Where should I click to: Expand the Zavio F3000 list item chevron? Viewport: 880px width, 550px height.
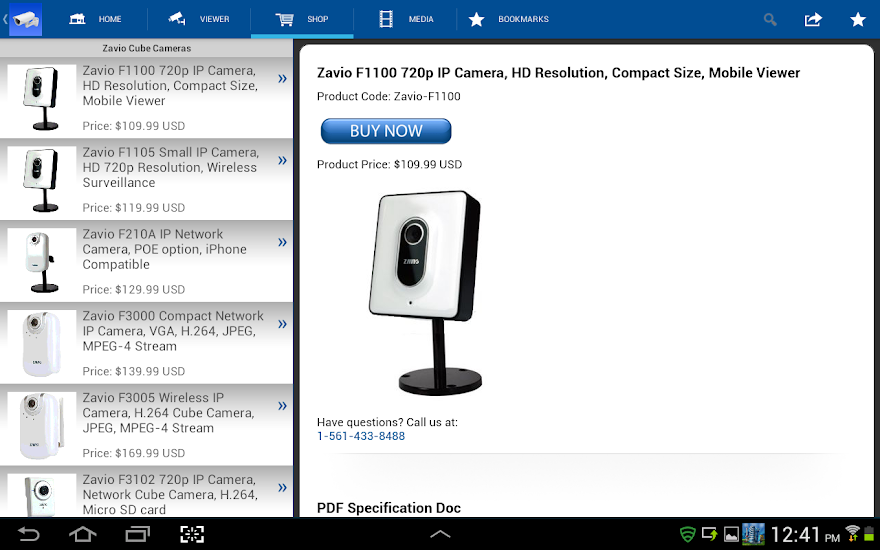coord(282,324)
